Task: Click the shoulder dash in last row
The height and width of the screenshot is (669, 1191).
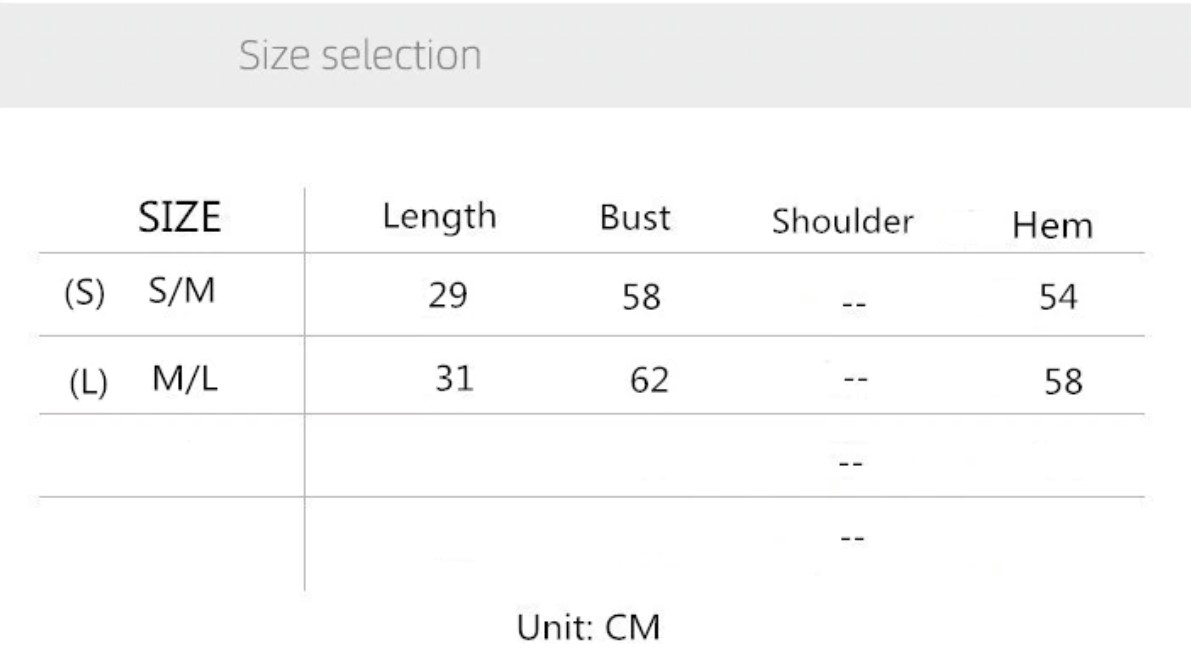Action: point(851,540)
